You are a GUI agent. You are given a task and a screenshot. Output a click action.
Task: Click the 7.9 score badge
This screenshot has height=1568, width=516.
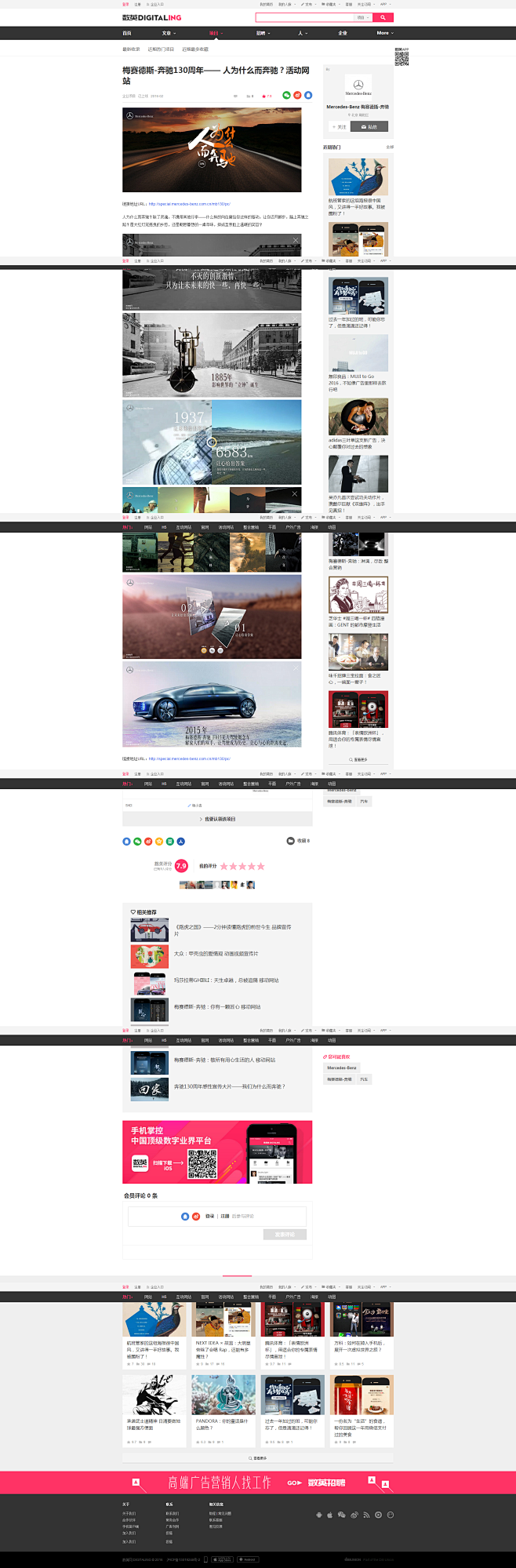tap(181, 866)
